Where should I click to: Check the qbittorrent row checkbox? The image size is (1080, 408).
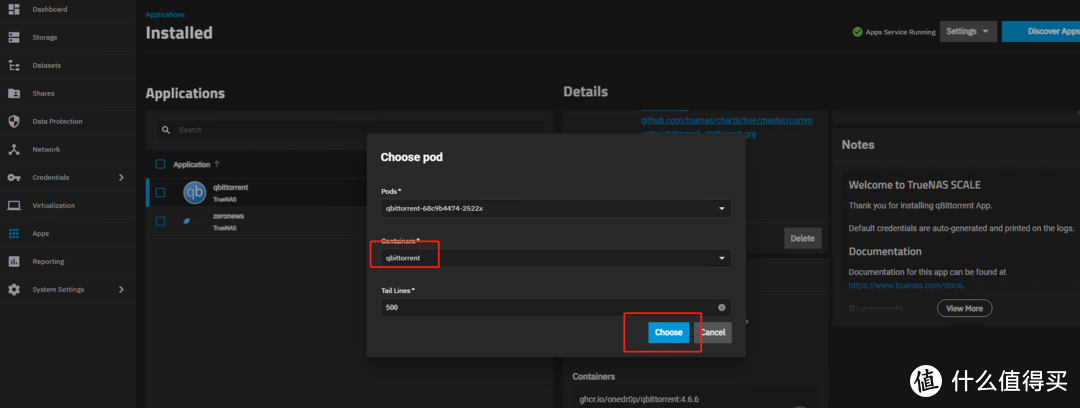tap(160, 193)
